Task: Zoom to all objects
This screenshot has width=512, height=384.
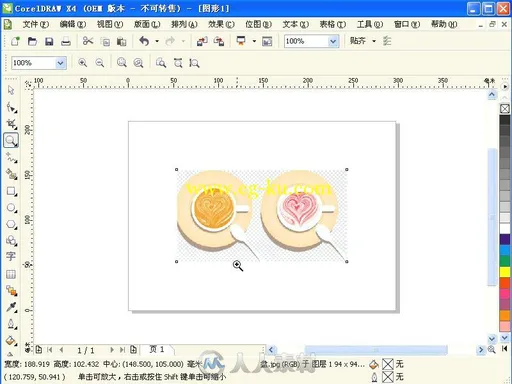Action: 138,63
